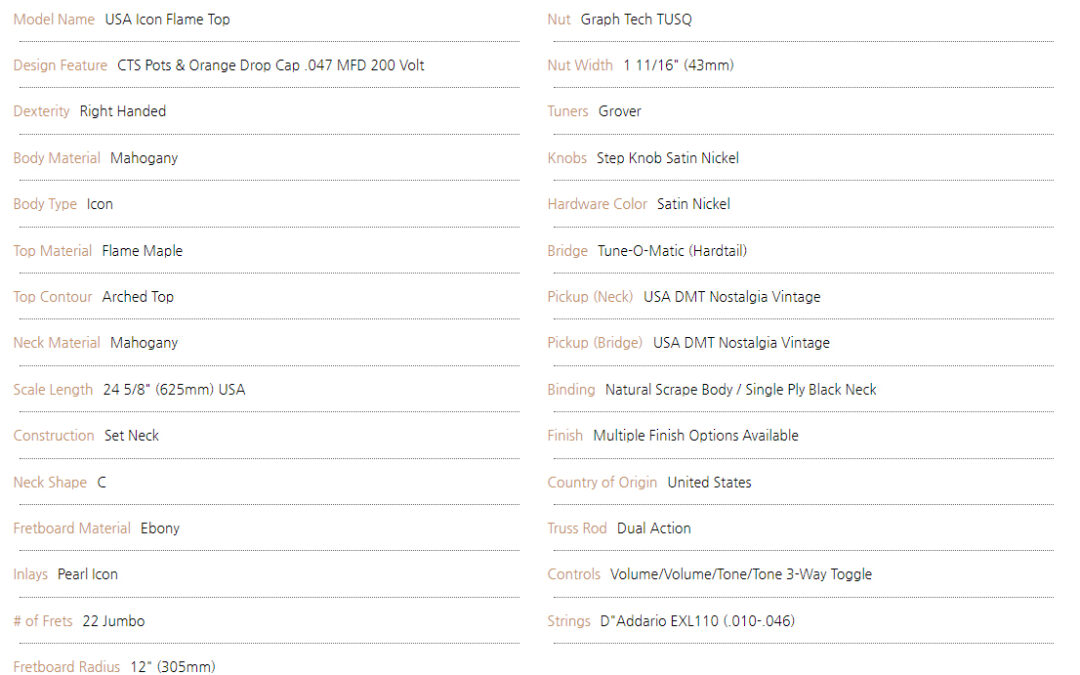This screenshot has height=675, width=1080.
Task: Click the Hardware Color label
Action: click(x=597, y=205)
